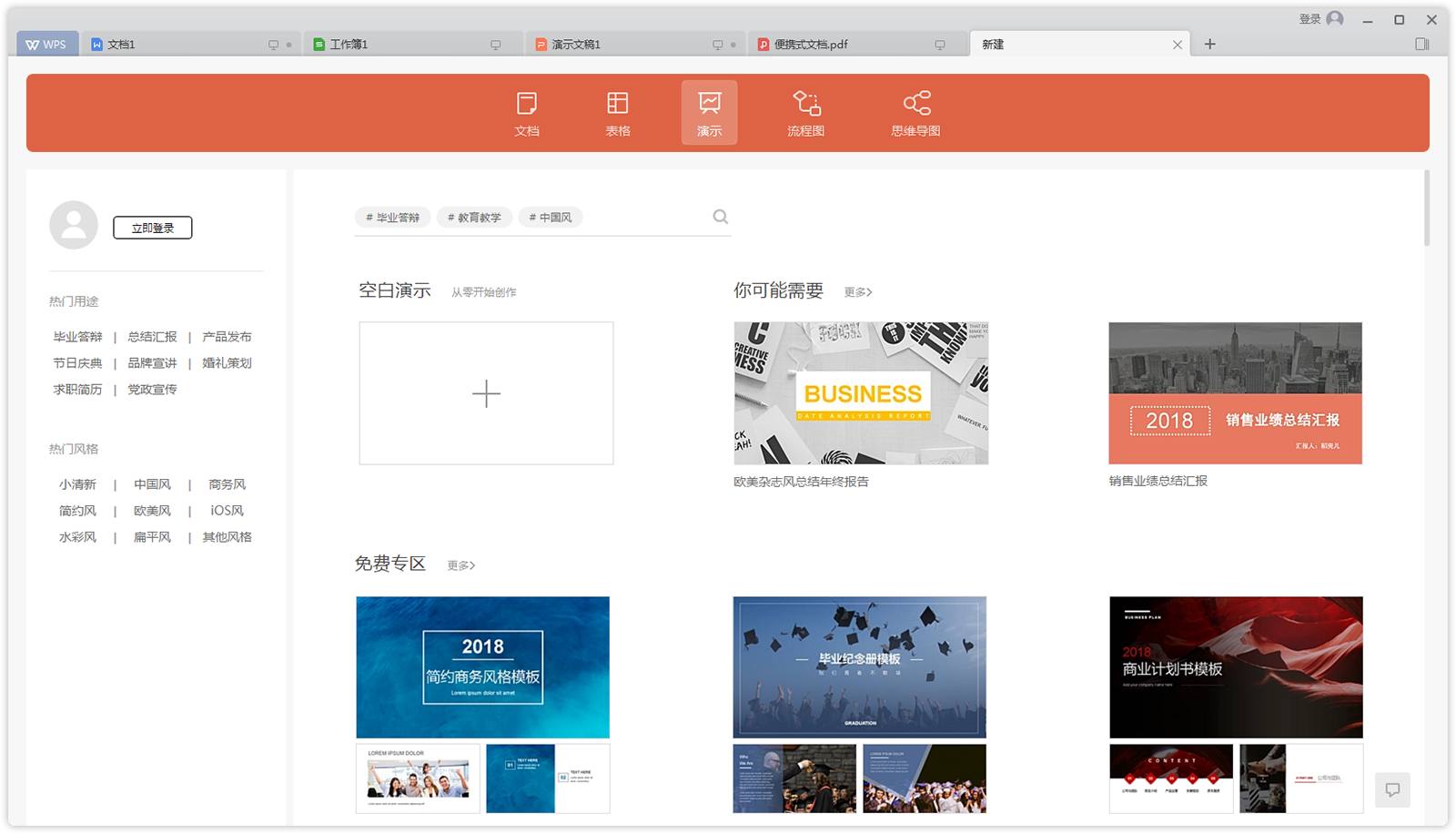
Task: Switch to the 文档1 tab
Action: coord(191,44)
